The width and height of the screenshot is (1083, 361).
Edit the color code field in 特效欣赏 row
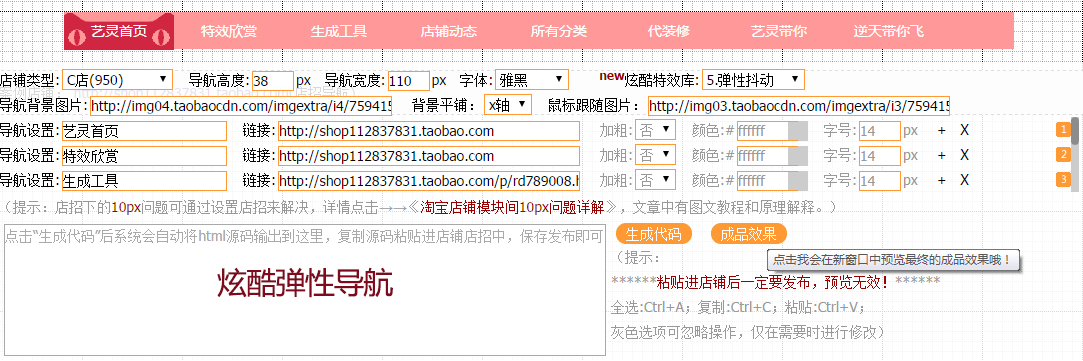[x=763, y=156]
